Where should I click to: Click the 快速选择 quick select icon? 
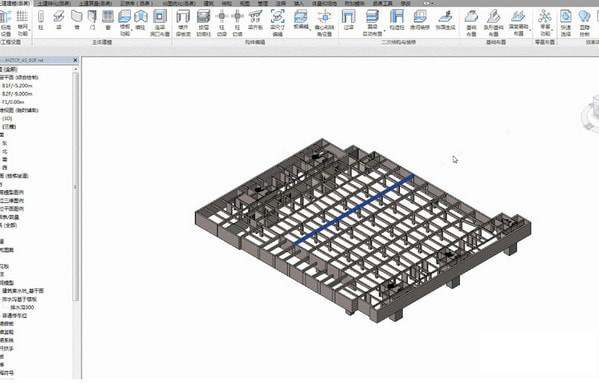[566, 23]
